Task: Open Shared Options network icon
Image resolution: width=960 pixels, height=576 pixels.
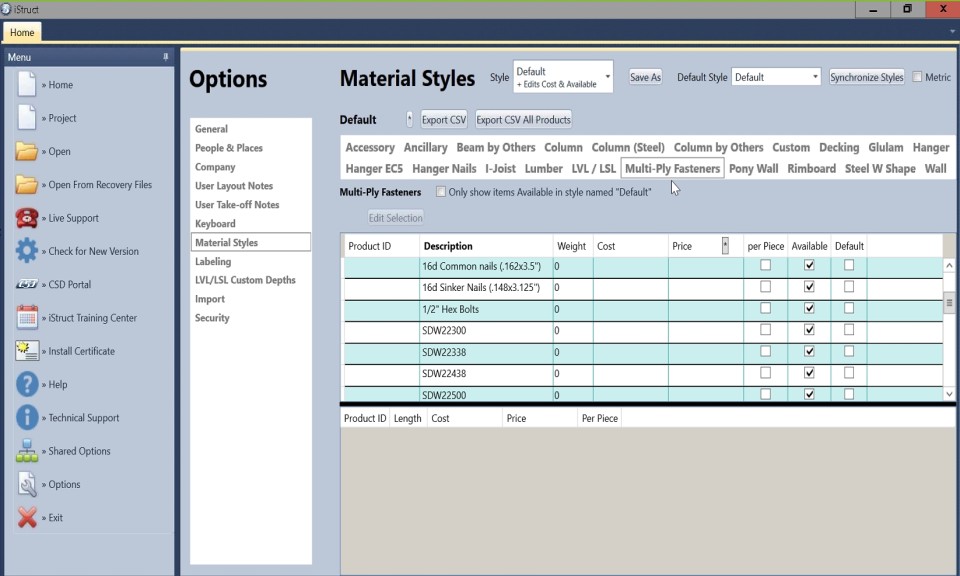Action: (x=27, y=451)
